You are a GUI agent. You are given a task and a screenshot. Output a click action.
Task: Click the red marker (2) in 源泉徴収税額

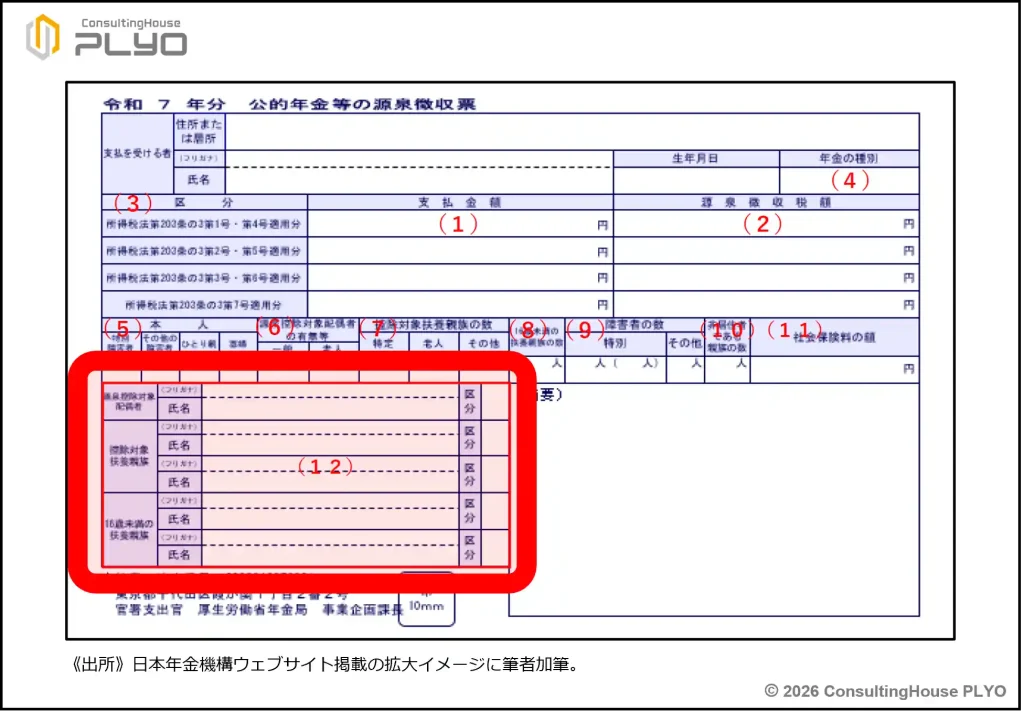(x=762, y=225)
